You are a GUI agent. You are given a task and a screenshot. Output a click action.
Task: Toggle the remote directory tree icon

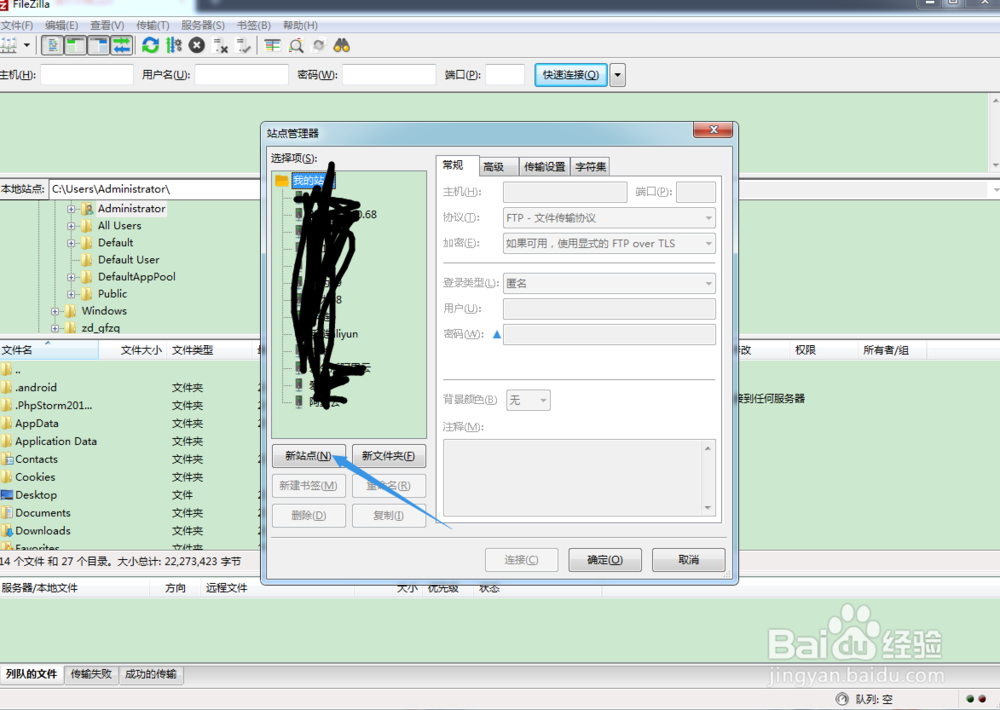click(98, 45)
